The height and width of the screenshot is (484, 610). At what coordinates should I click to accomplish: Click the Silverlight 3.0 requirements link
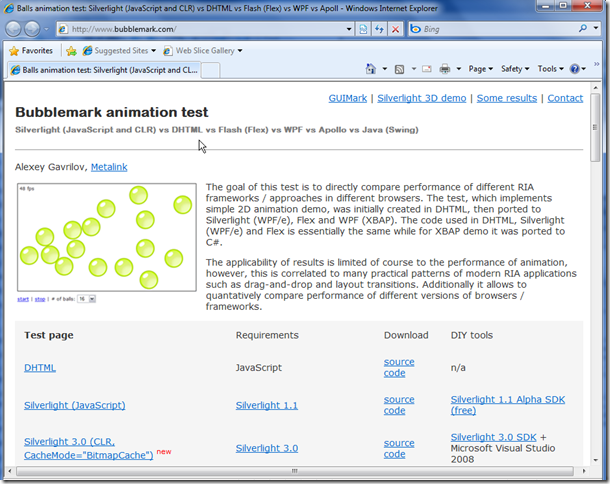(x=266, y=448)
